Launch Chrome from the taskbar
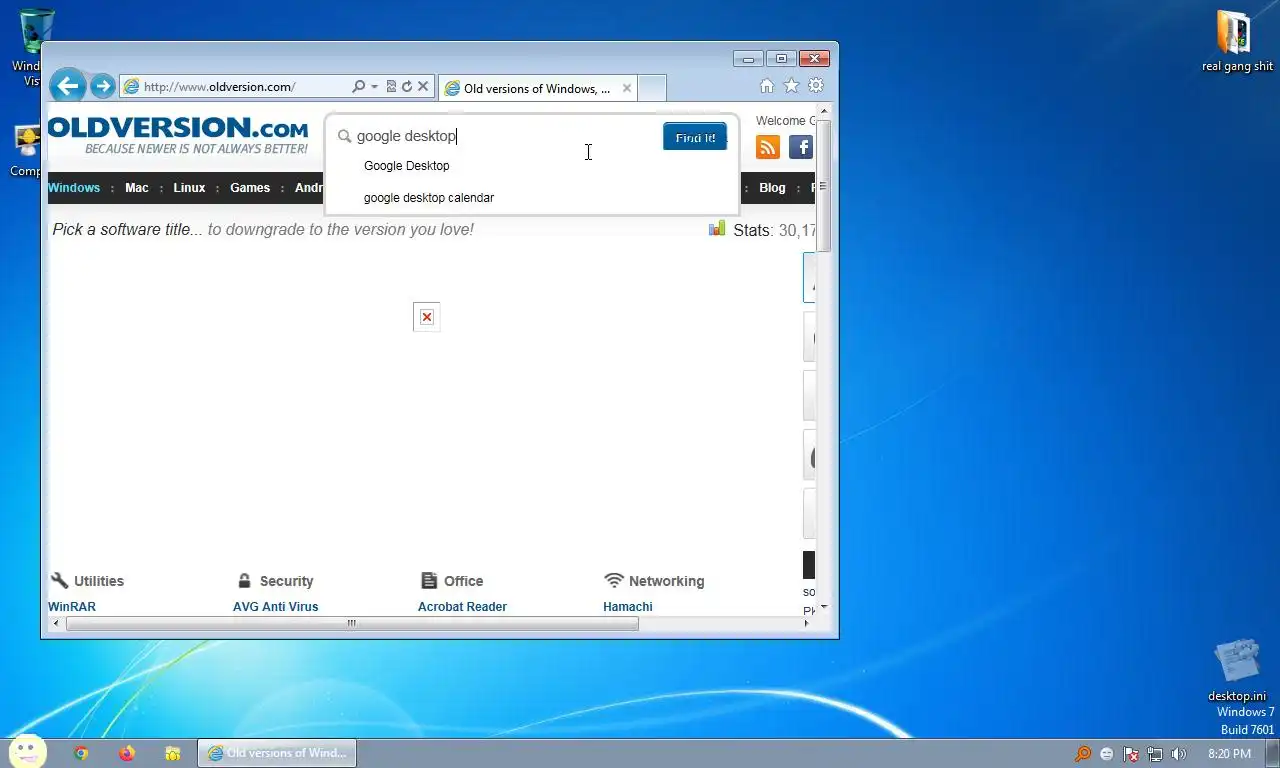 point(81,753)
